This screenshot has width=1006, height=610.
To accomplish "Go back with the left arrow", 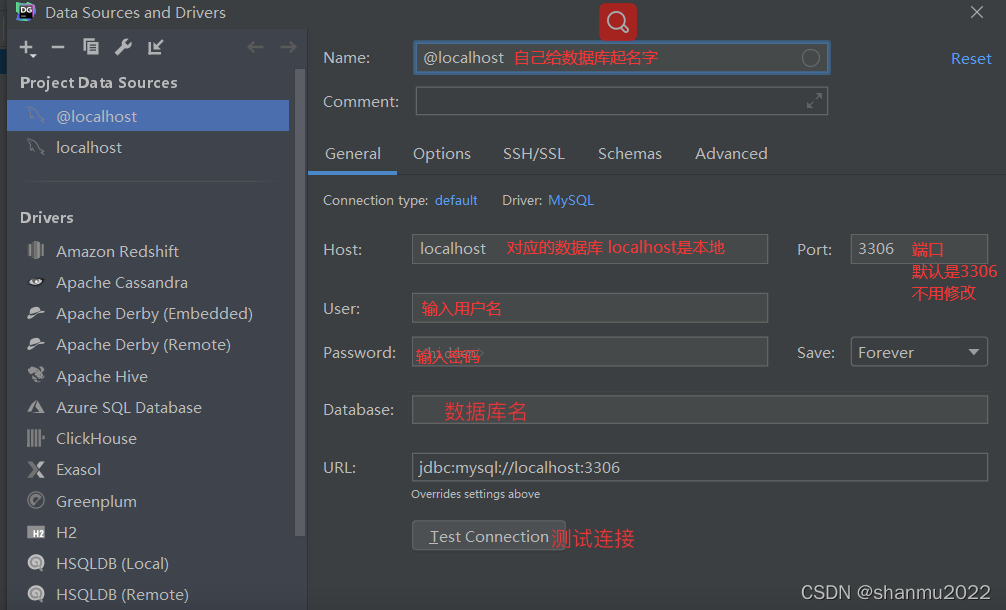I will pyautogui.click(x=255, y=47).
